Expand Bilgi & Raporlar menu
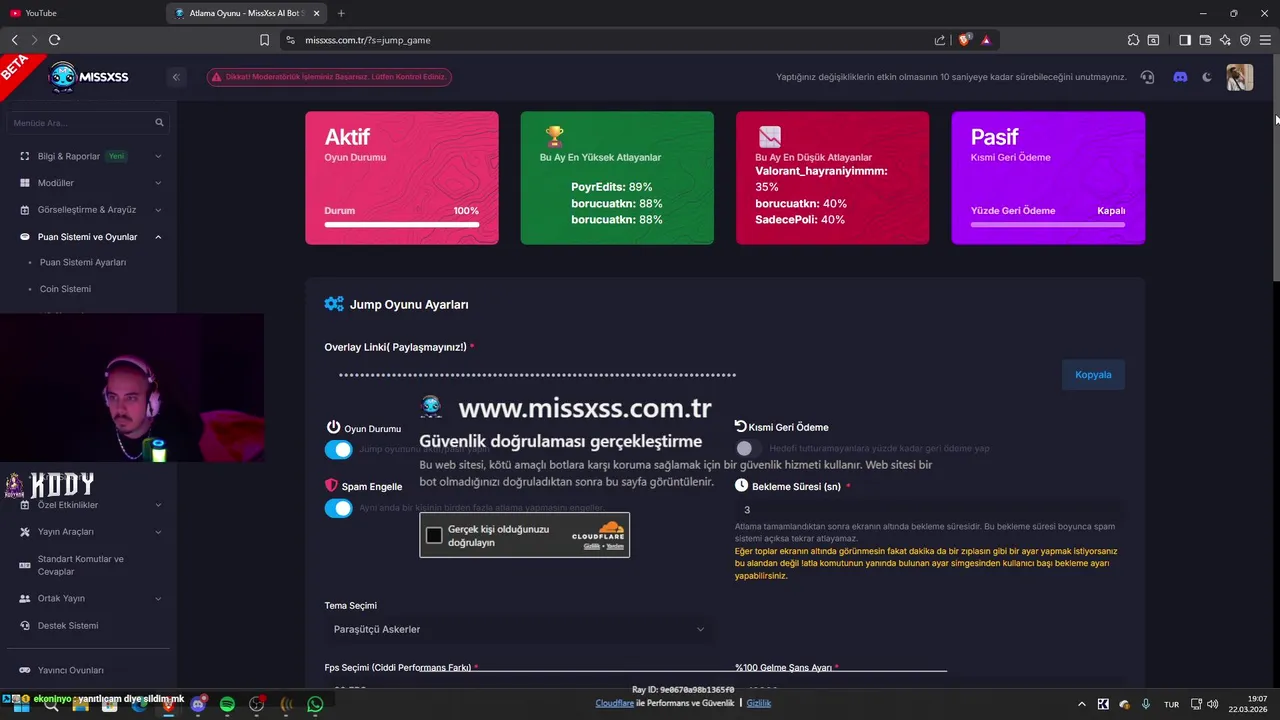This screenshot has width=1280, height=720. click(x=91, y=156)
